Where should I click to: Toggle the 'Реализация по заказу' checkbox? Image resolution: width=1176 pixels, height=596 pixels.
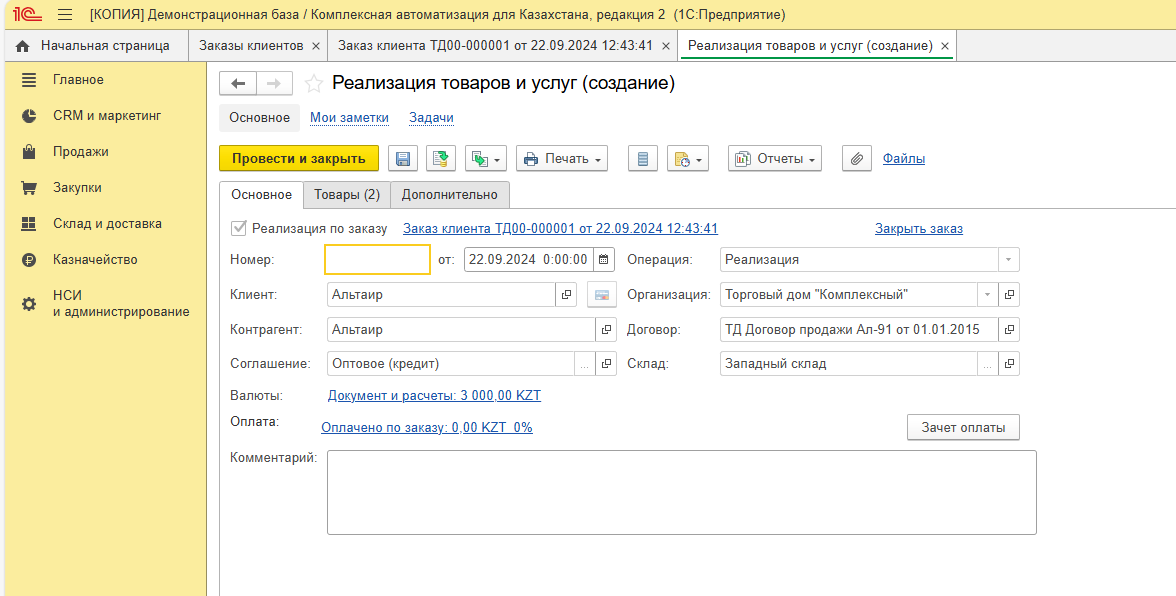(x=239, y=229)
